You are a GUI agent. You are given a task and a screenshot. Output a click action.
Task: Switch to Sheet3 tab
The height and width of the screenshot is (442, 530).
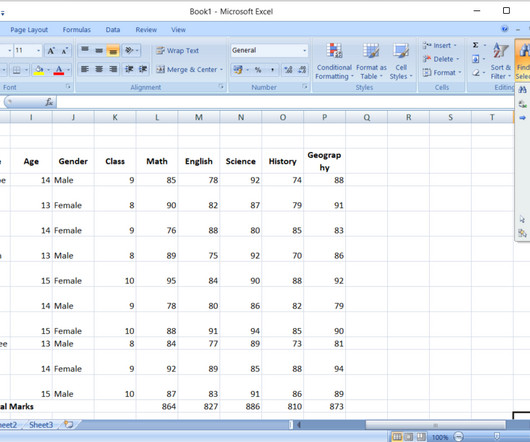[x=41, y=425]
